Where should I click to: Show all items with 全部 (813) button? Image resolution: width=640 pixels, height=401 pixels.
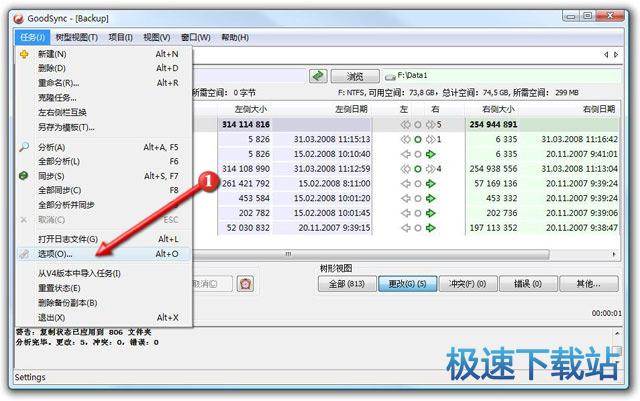coord(347,283)
